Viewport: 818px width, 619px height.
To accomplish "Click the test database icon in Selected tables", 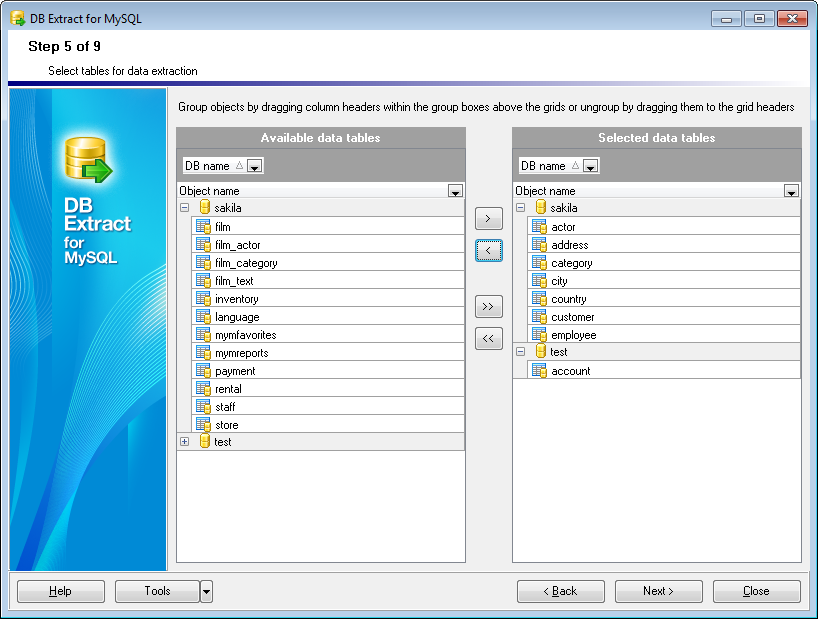I will click(x=541, y=352).
